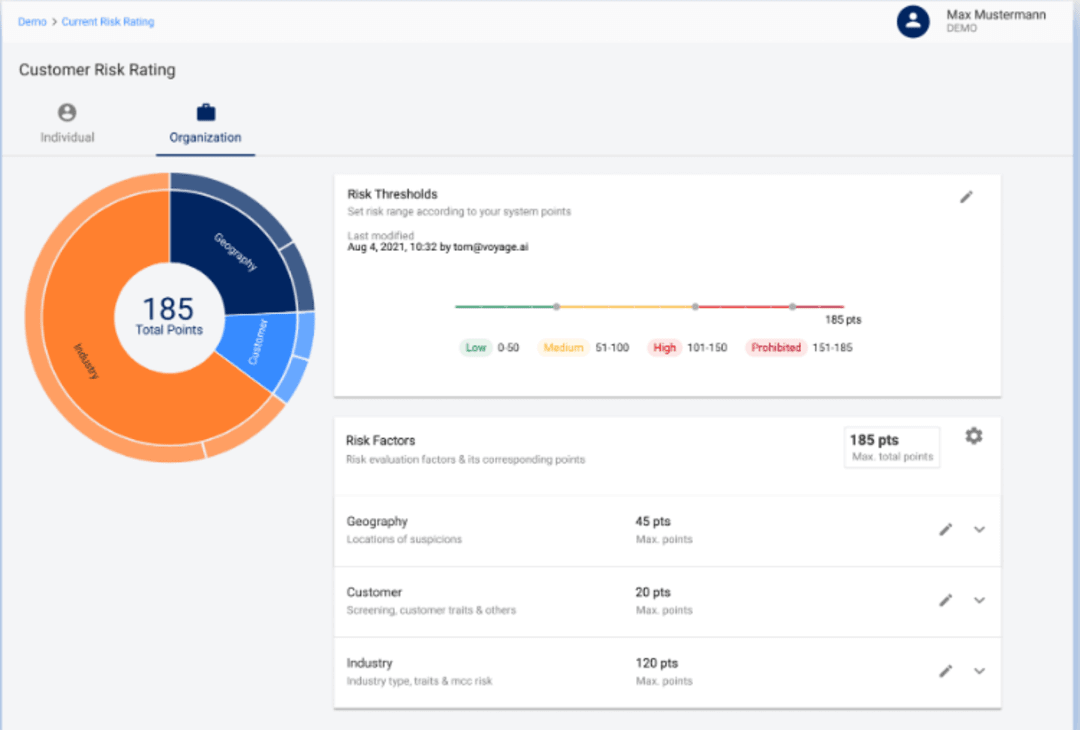The width and height of the screenshot is (1080, 730).
Task: Edit the Geography risk factor with pencil icon
Action: 945,529
